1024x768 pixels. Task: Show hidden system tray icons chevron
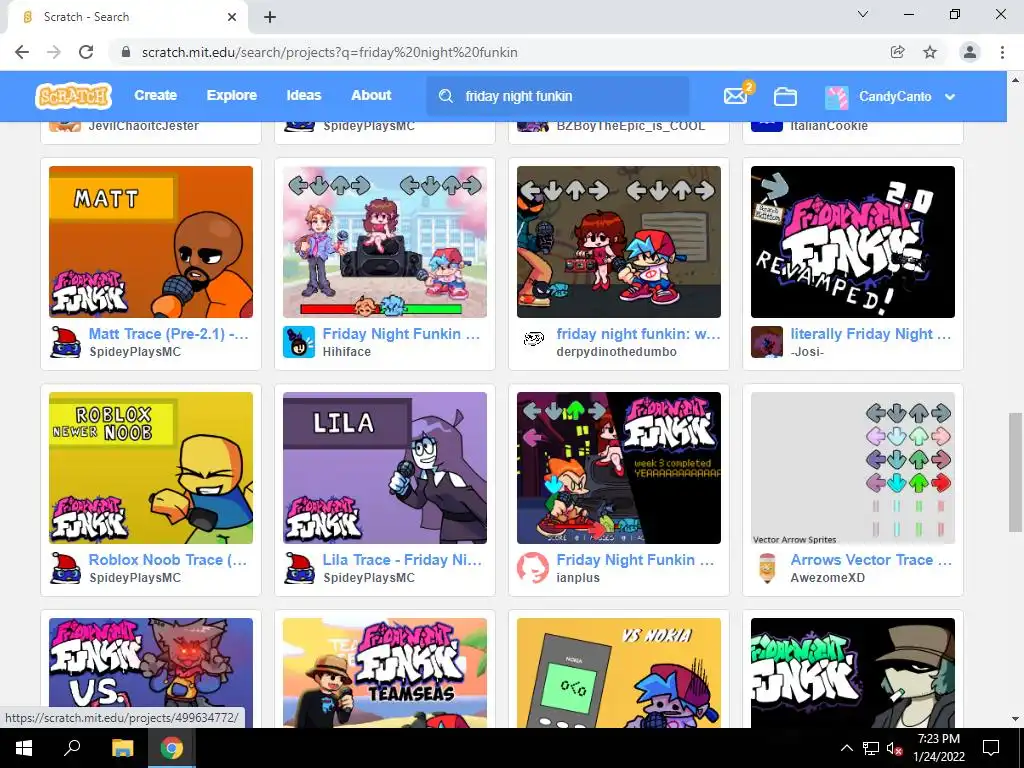tap(846, 748)
